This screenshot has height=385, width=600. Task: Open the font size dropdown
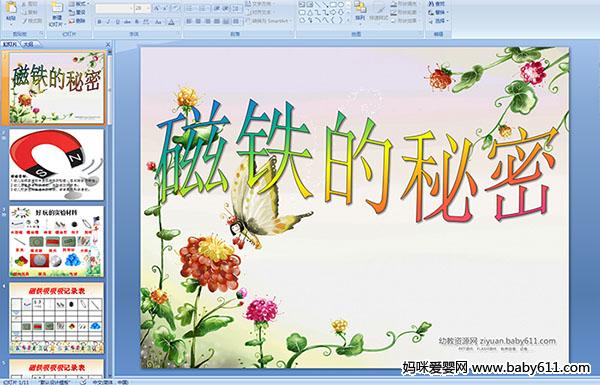tap(148, 8)
